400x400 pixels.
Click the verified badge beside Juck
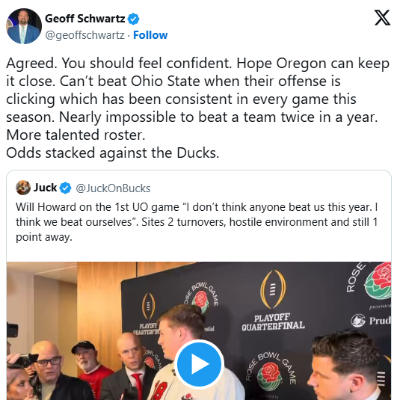pyautogui.click(x=65, y=188)
